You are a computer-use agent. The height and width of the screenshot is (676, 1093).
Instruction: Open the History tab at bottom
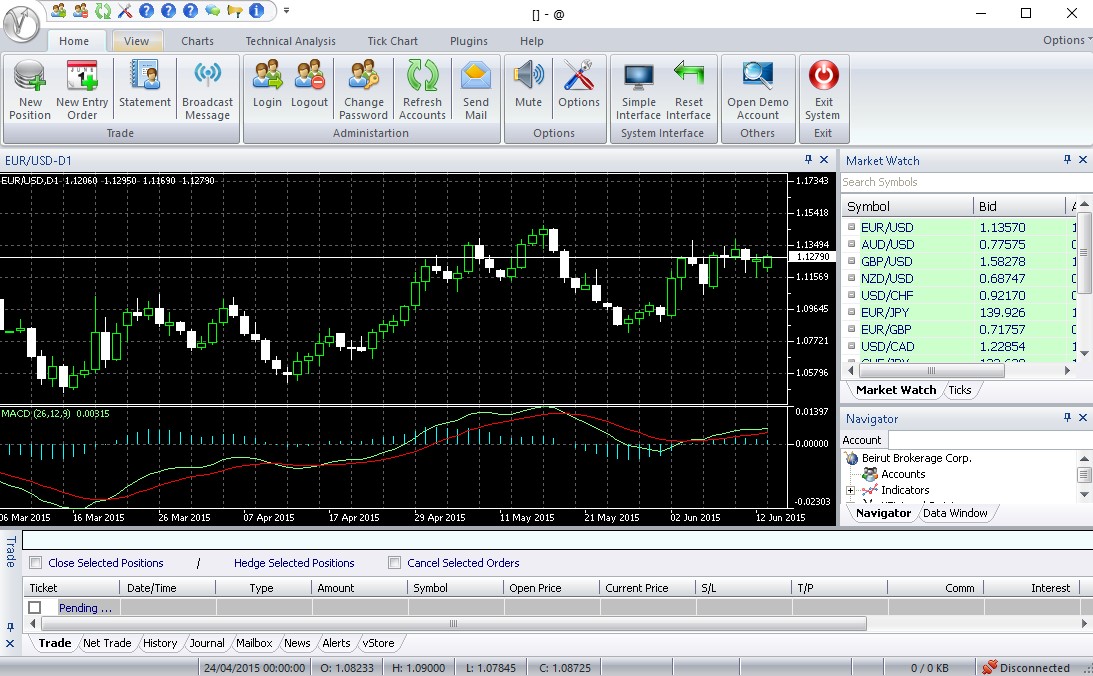point(159,643)
